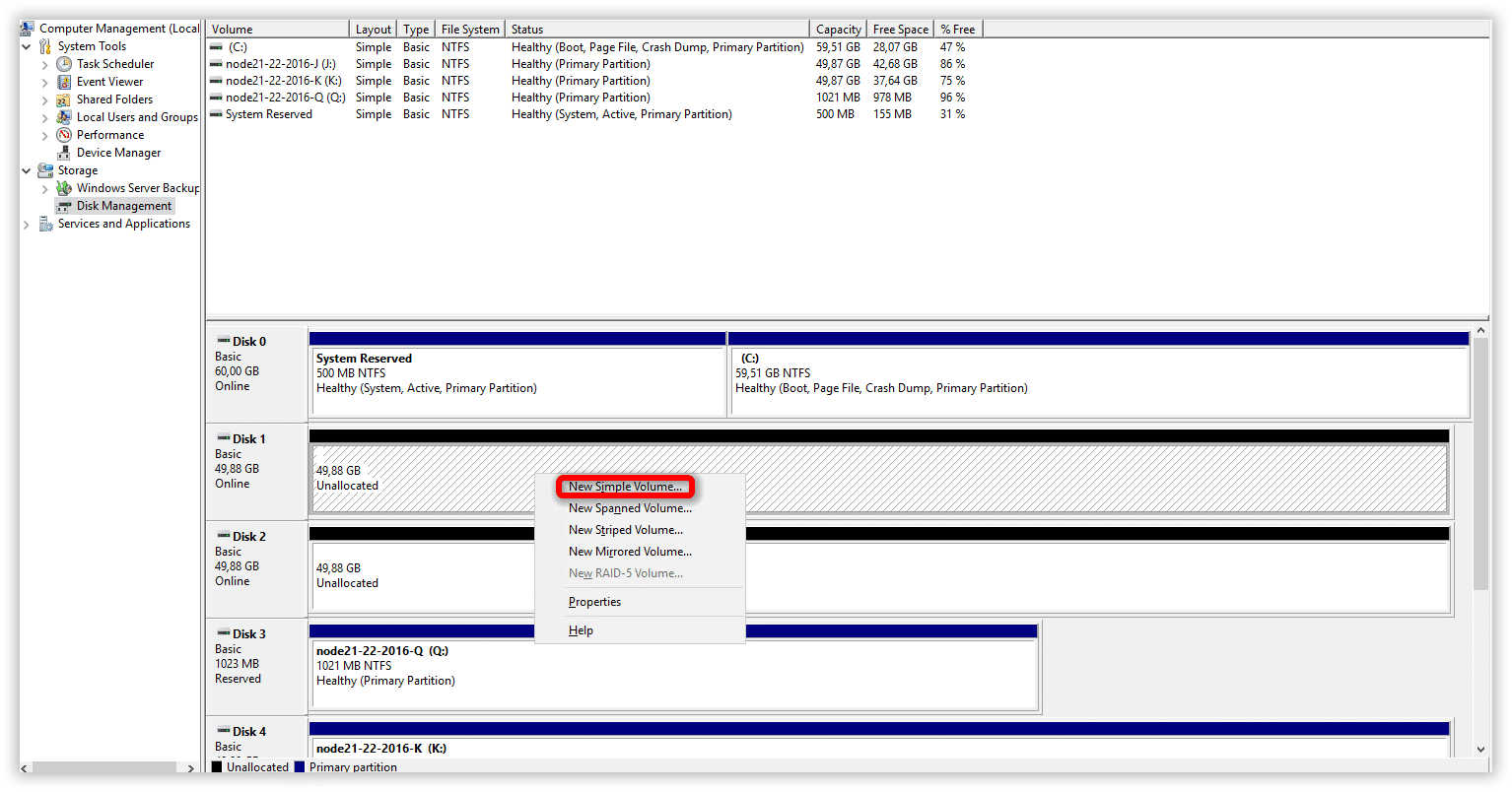Click the Performance icon in tree
Image resolution: width=1512 pixels, height=792 pixels.
click(64, 135)
